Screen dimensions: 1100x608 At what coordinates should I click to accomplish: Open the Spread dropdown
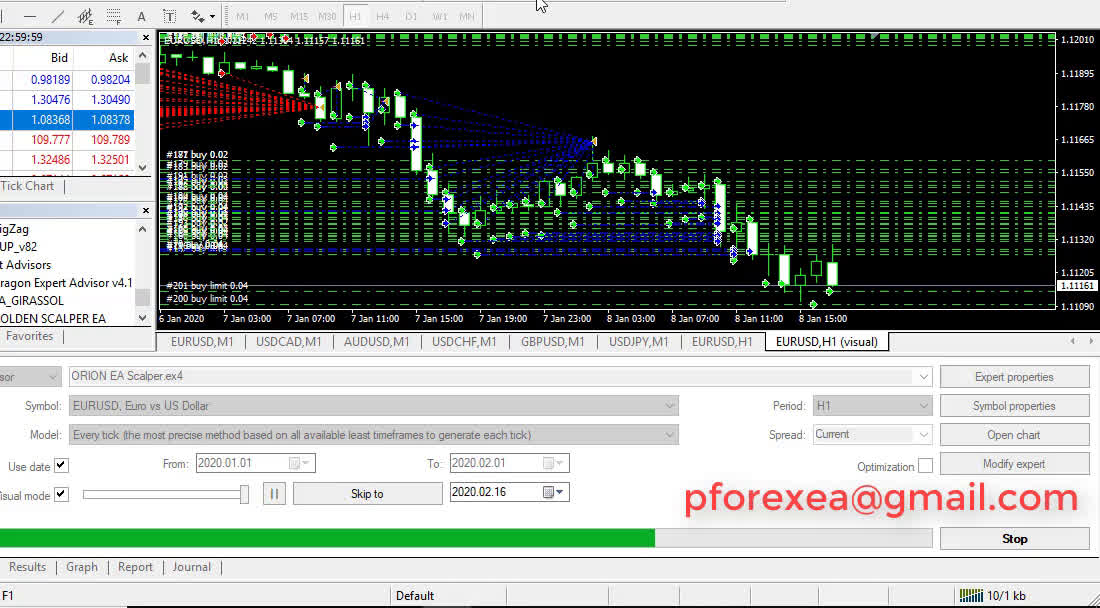coord(923,435)
